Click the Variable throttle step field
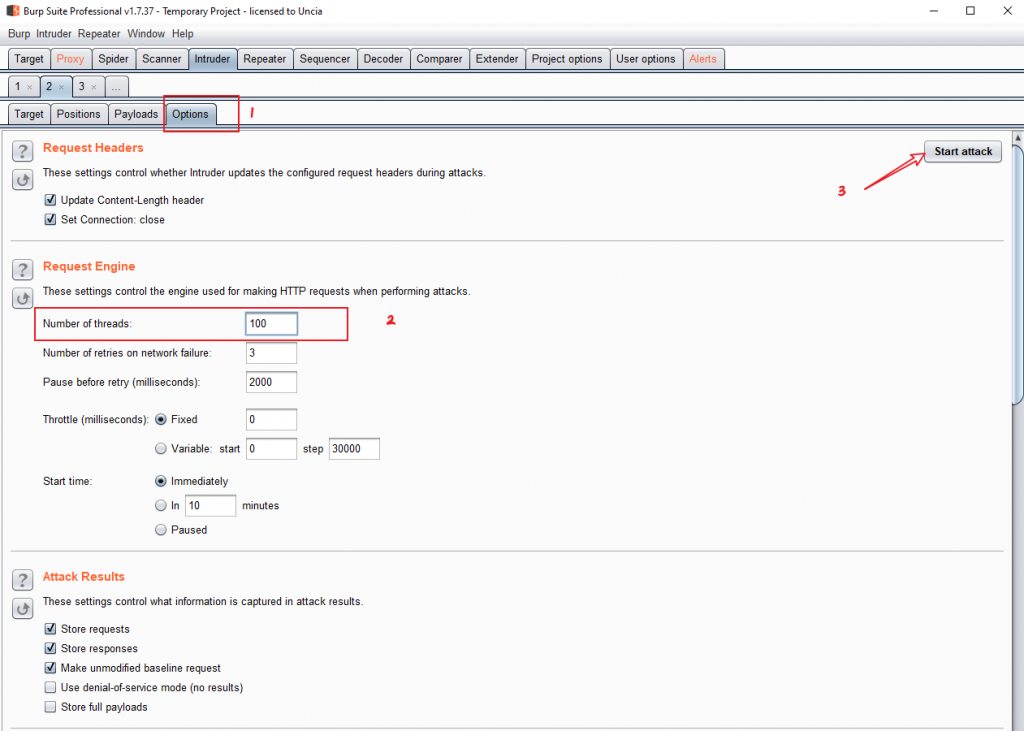The width and height of the screenshot is (1024, 731). (x=354, y=449)
